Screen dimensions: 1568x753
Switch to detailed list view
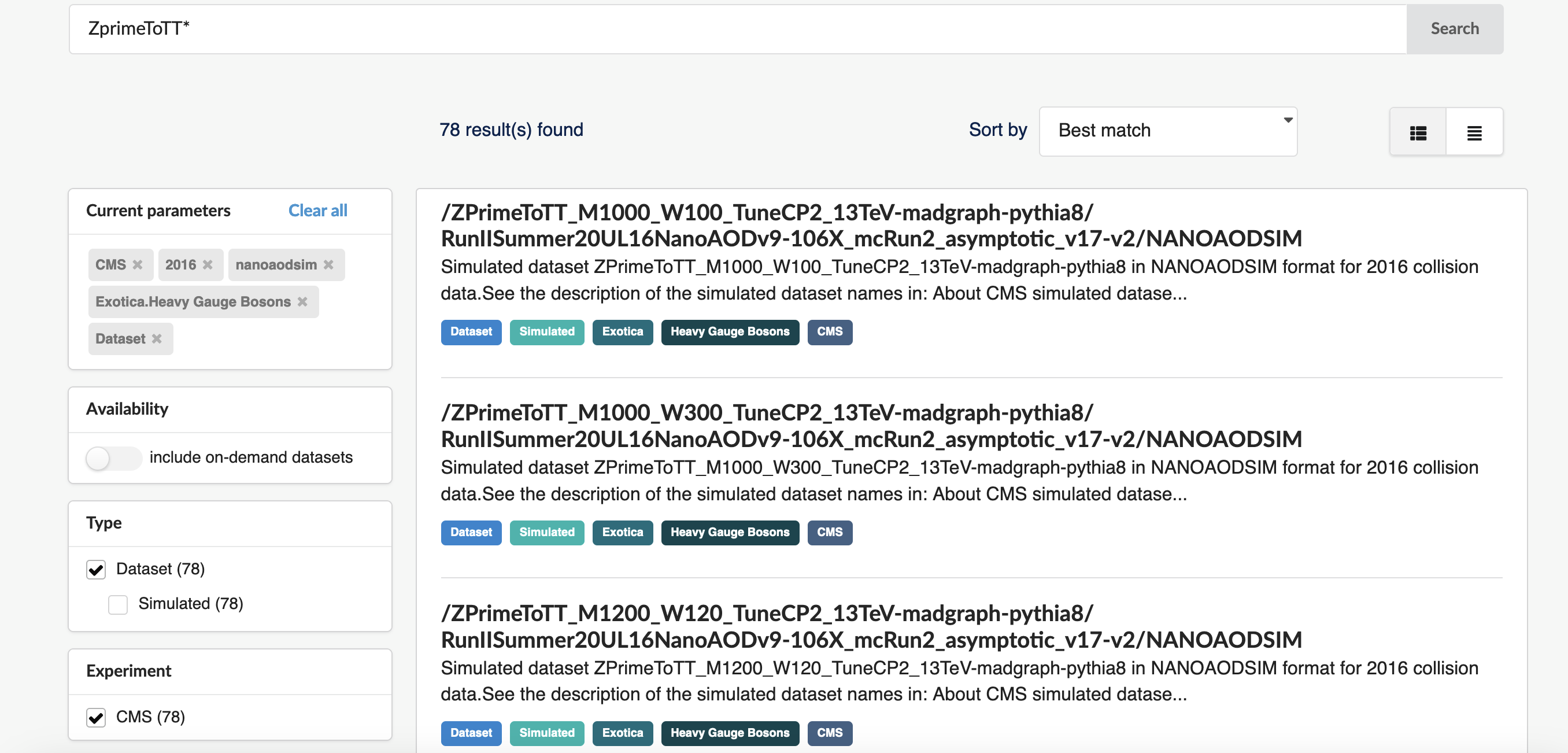[1418, 132]
